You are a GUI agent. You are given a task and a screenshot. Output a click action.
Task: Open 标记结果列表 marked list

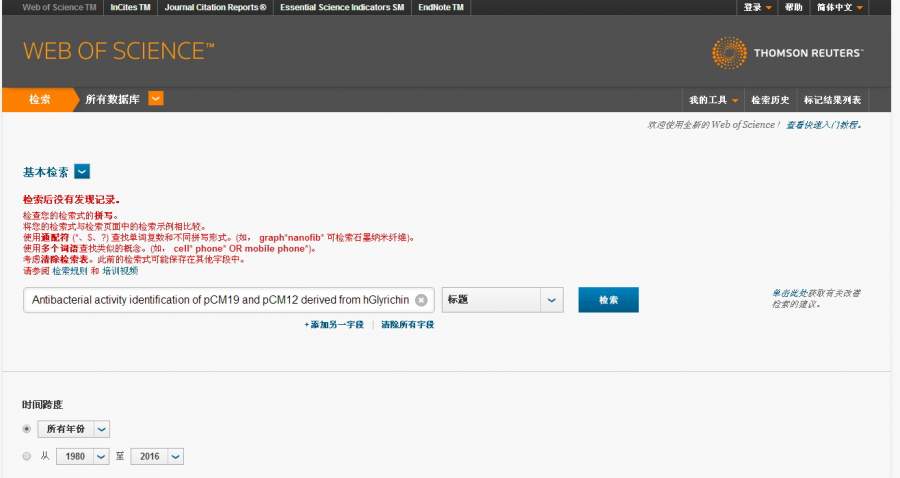pyautogui.click(x=832, y=100)
